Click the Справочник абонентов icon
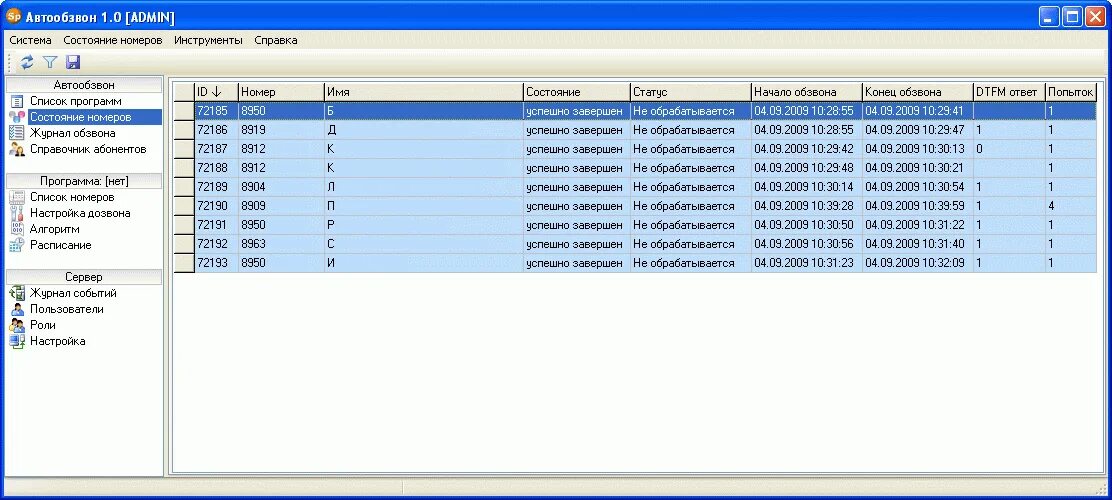The width and height of the screenshot is (1112, 500). 17,150
